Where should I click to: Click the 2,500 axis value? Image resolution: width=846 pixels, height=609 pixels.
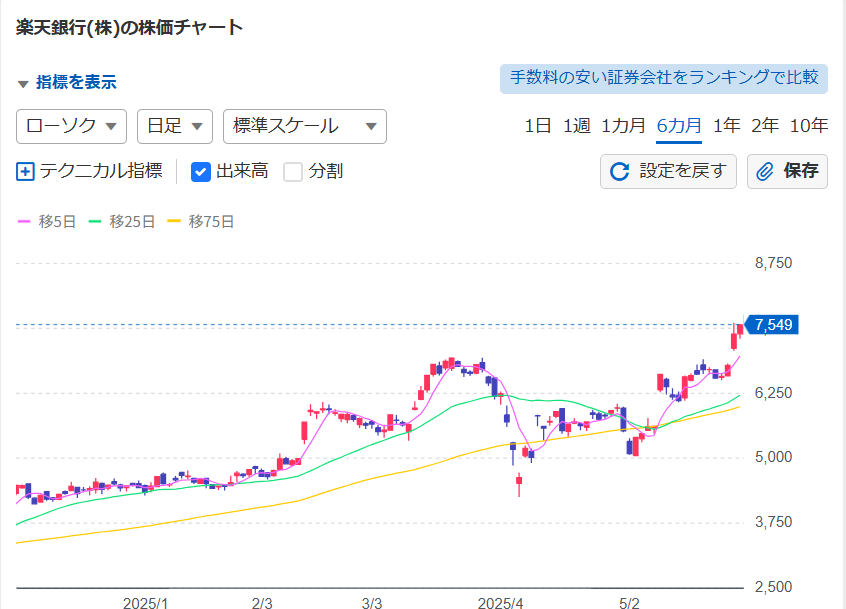773,586
